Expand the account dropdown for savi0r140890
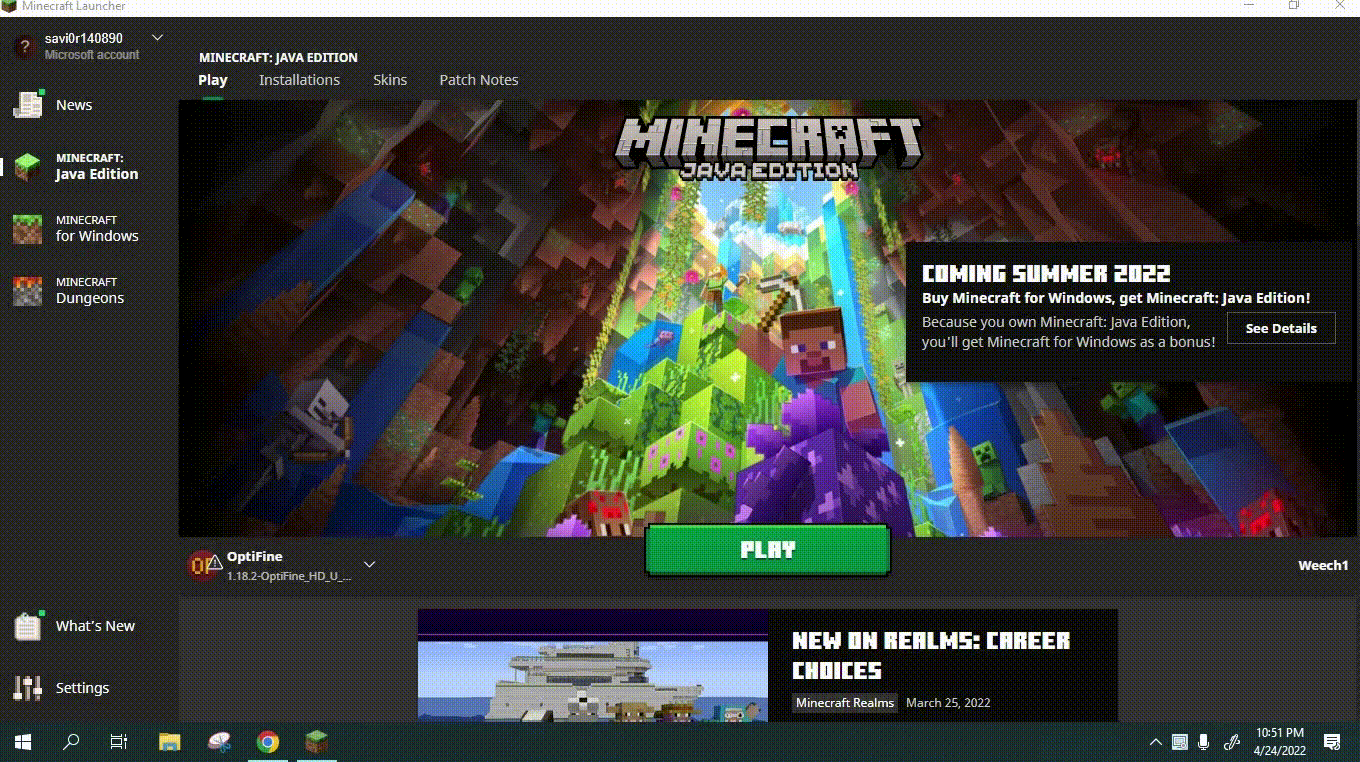The width and height of the screenshot is (1360, 762). coord(157,38)
